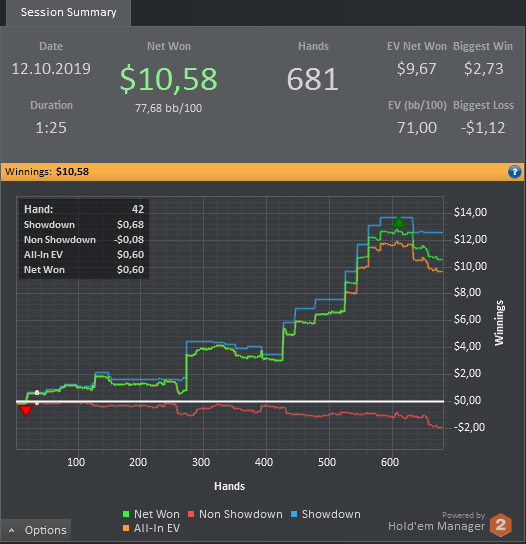The image size is (526, 544).
Task: Select the Biggest Loss value -$1,12
Action: (x=483, y=128)
